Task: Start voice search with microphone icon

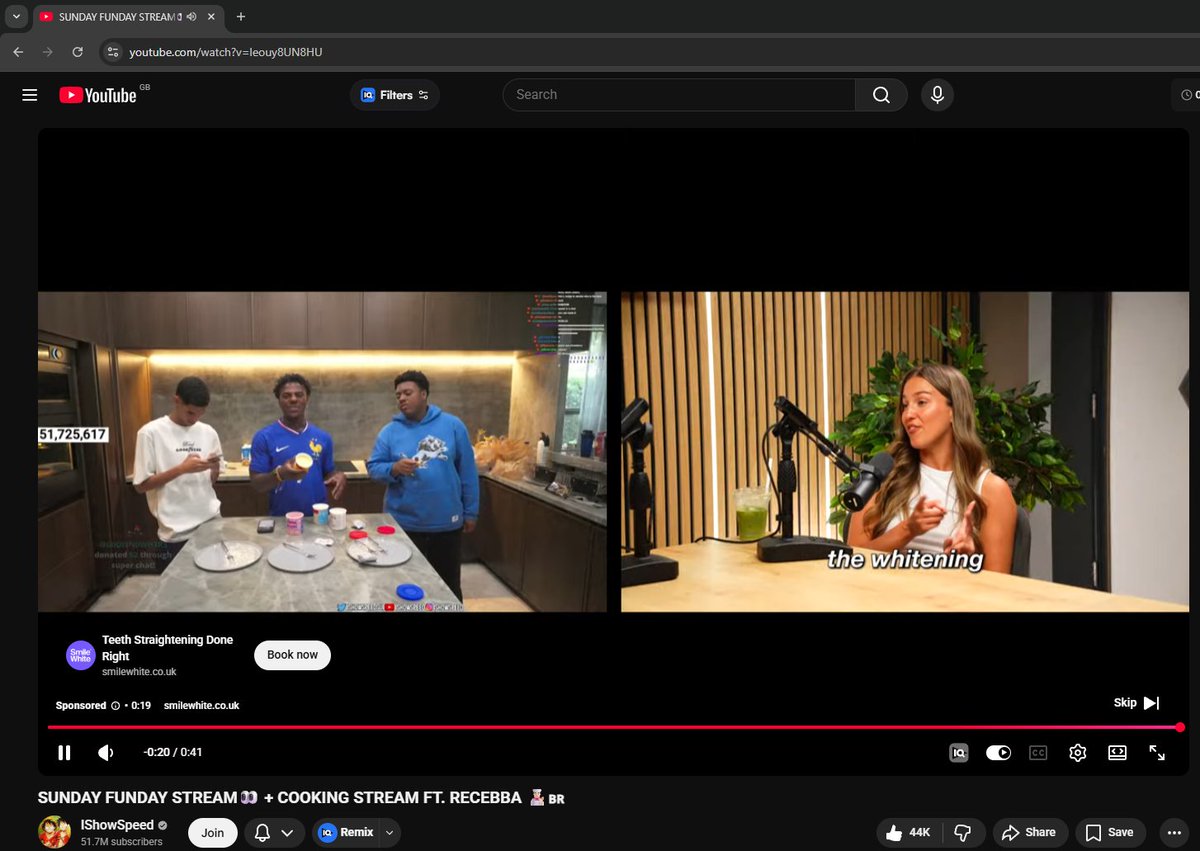Action: click(937, 95)
